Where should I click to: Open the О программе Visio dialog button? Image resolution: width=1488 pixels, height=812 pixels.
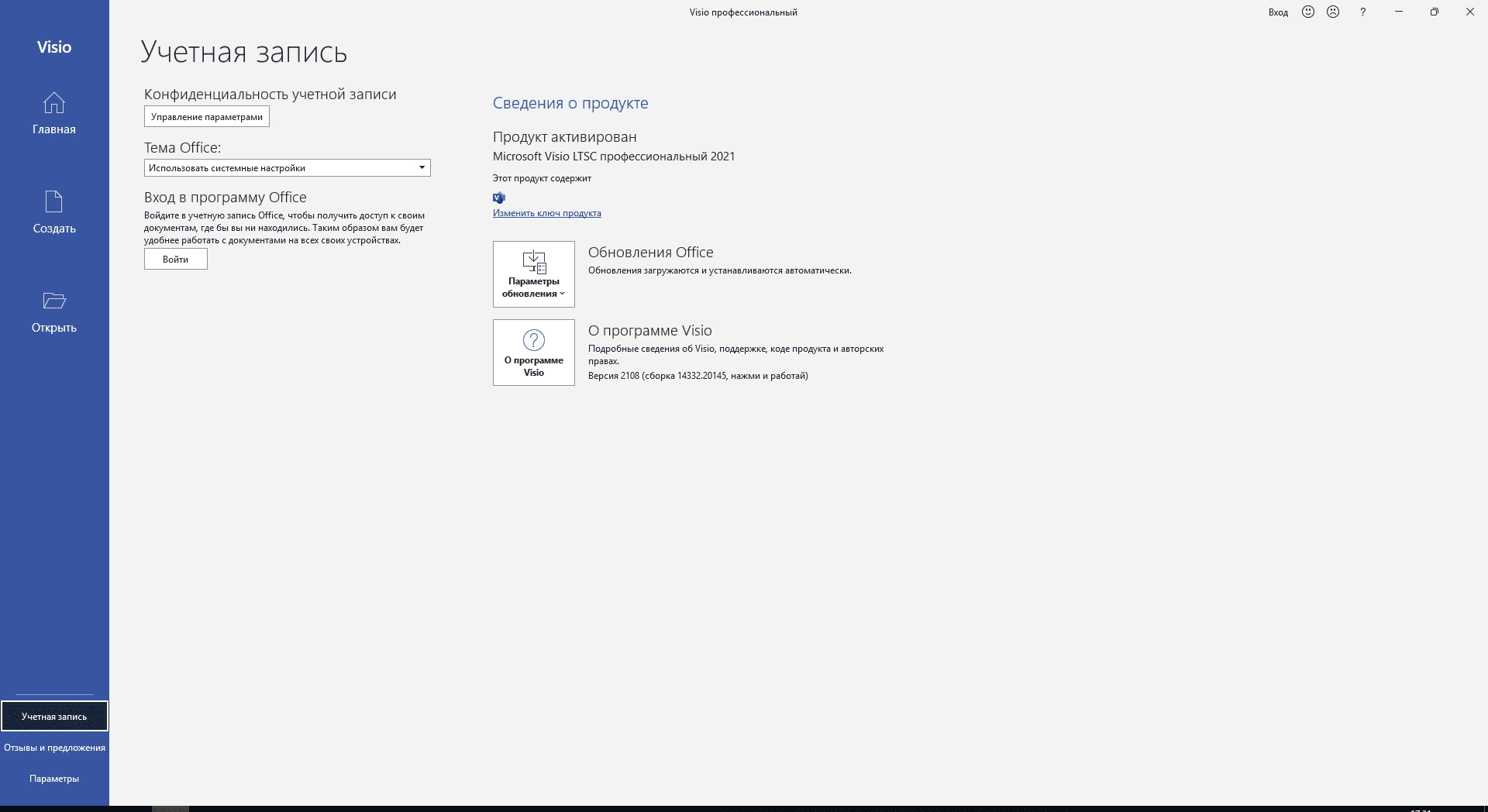(x=534, y=353)
